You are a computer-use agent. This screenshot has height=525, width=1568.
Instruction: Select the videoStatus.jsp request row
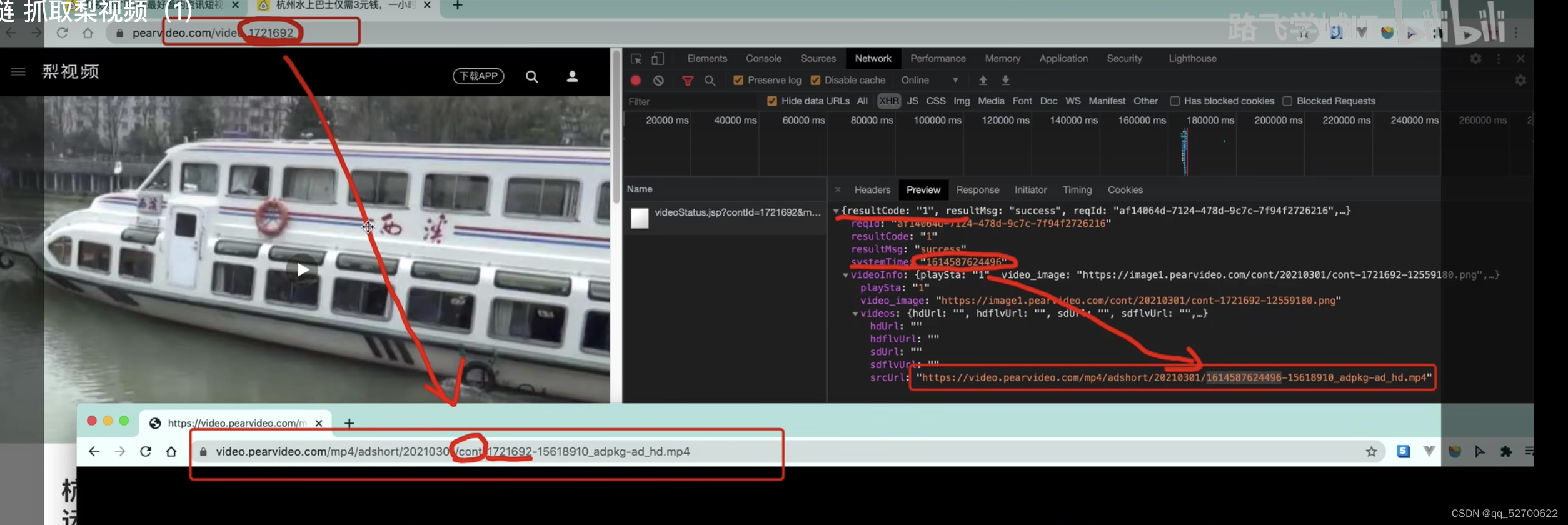pos(725,218)
